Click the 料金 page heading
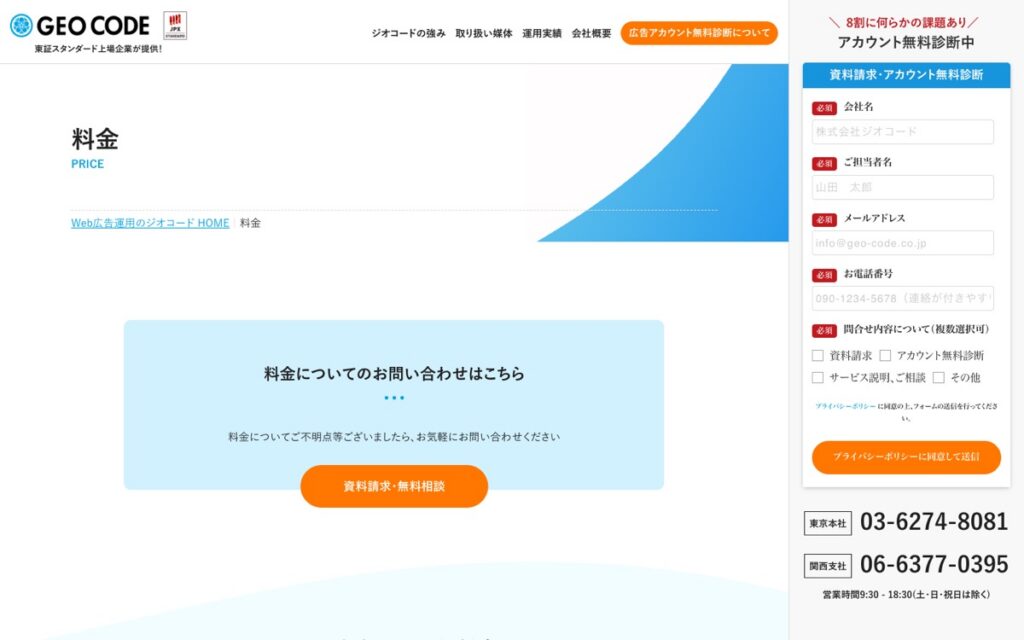The image size is (1024, 640). 95,139
